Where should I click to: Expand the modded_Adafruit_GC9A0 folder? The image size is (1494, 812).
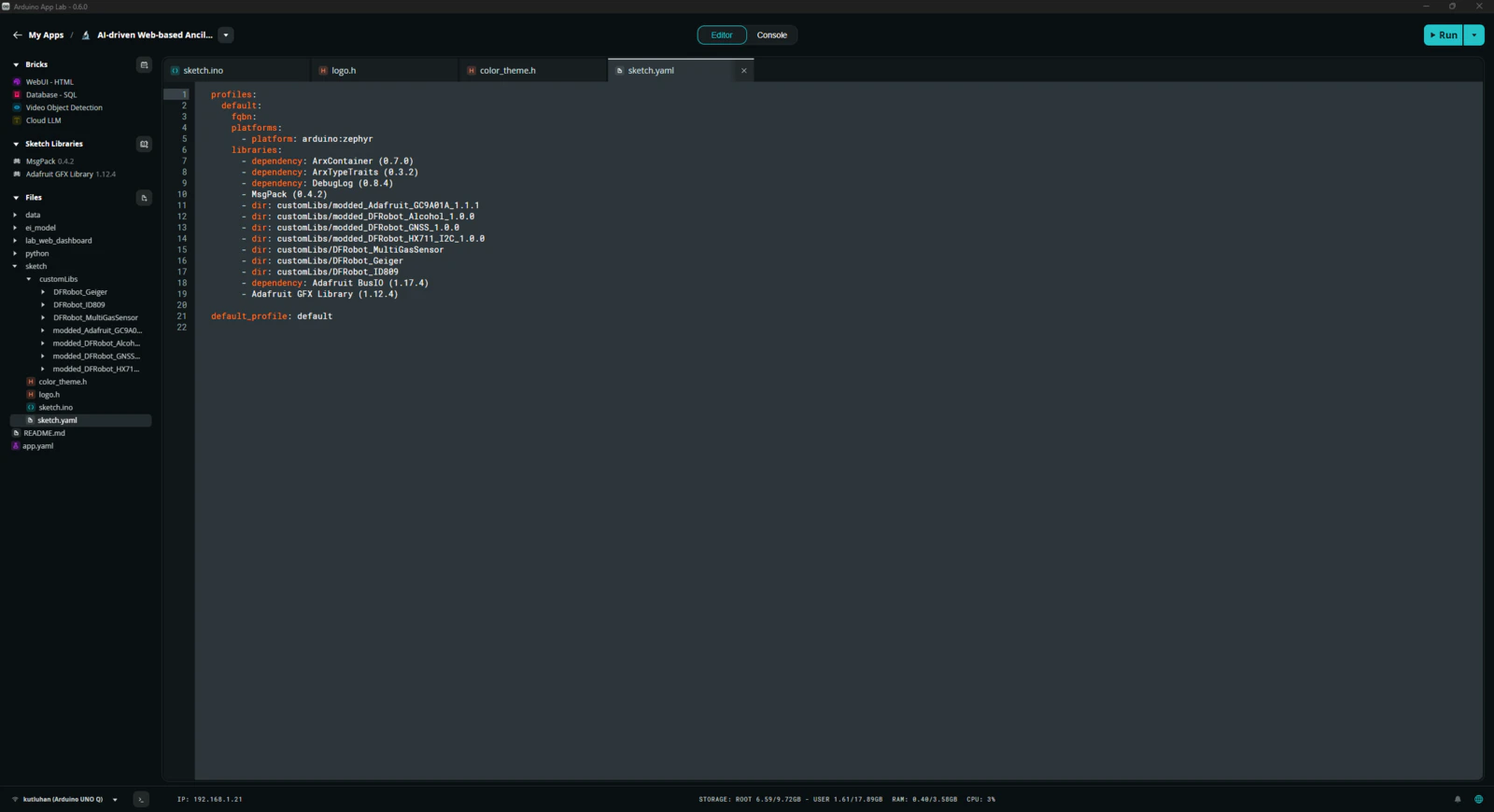tap(43, 330)
